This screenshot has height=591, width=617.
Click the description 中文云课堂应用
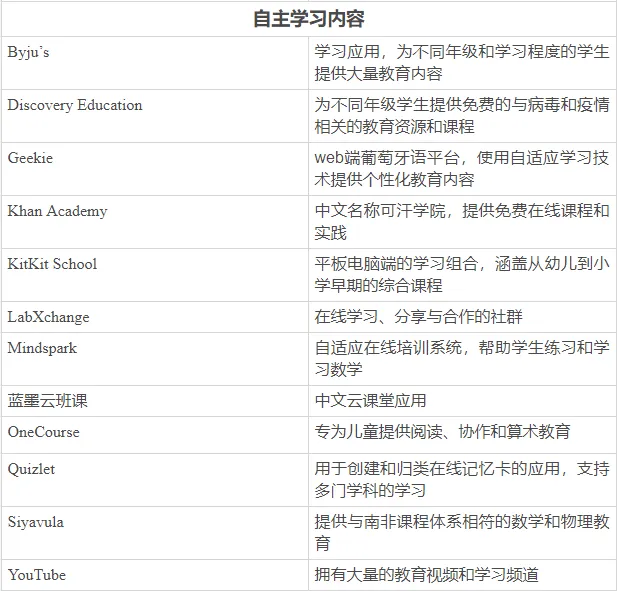click(x=370, y=401)
